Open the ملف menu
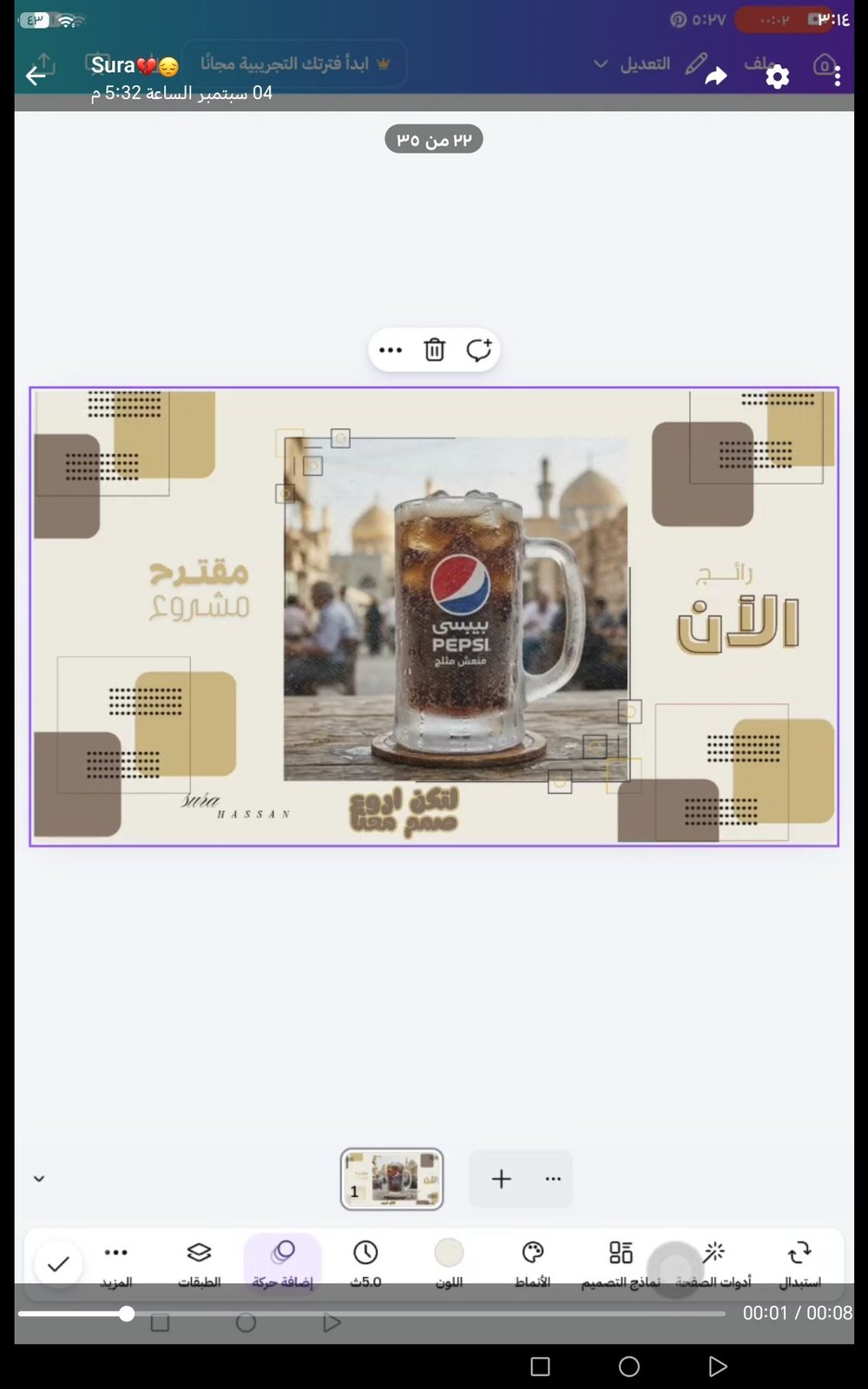 (759, 63)
